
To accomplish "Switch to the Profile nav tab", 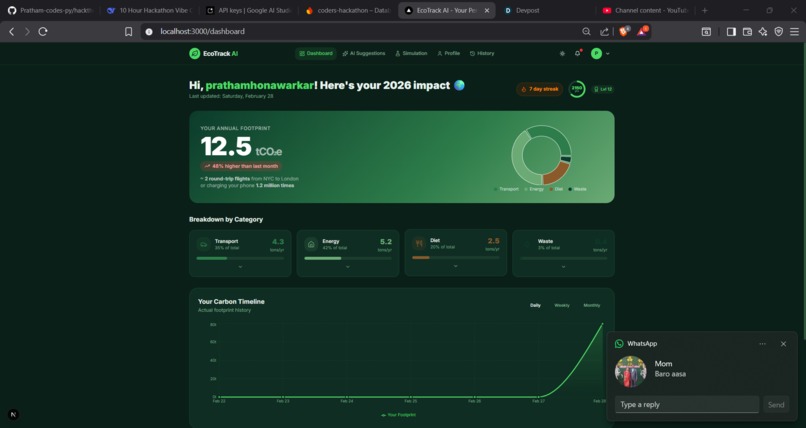I will (x=448, y=53).
